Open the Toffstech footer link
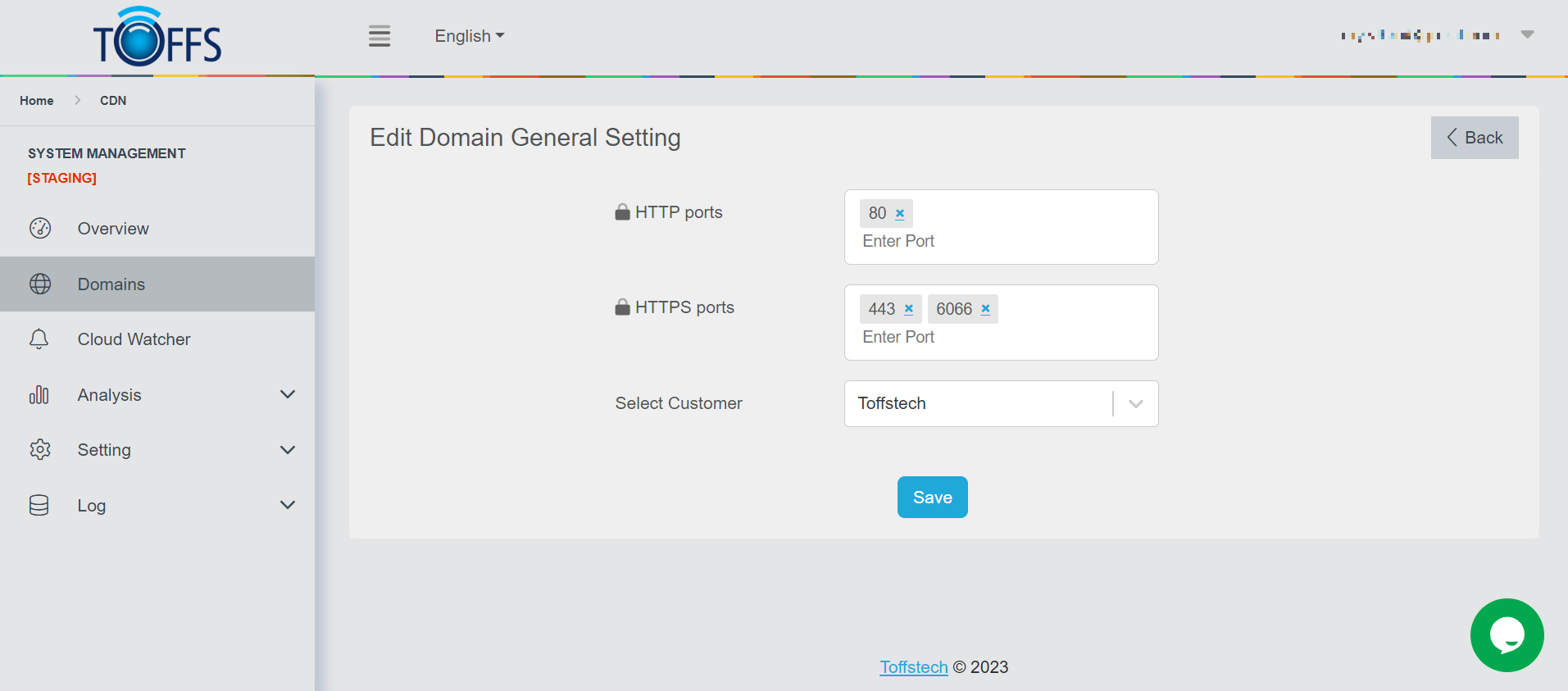This screenshot has width=1568, height=691. (x=913, y=667)
